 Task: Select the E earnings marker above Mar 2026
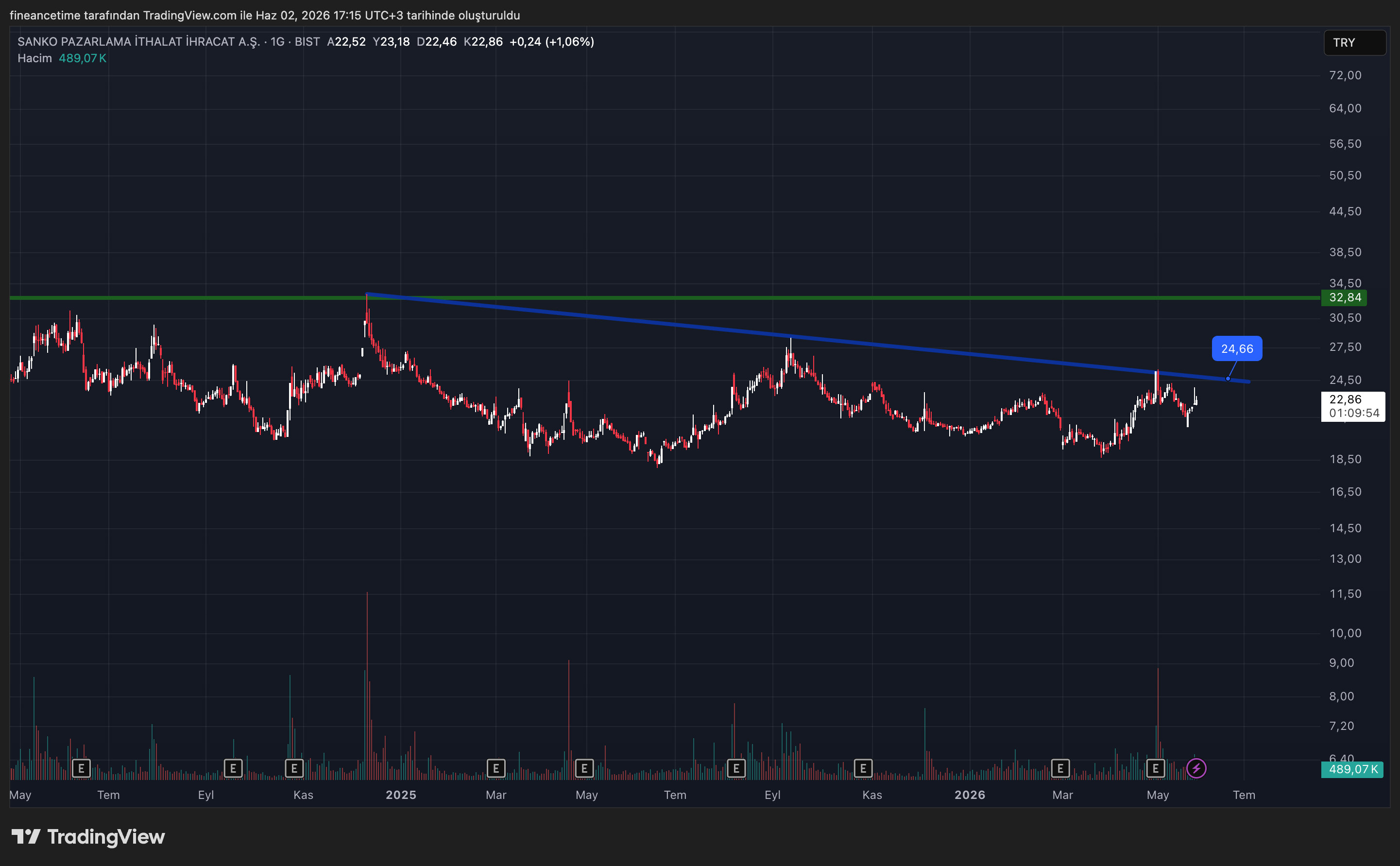1060,768
